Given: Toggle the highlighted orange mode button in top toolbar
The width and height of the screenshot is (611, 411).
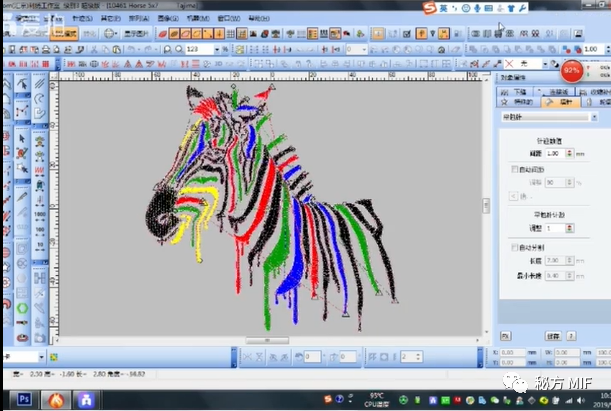Looking at the screenshot, I should 64,34.
